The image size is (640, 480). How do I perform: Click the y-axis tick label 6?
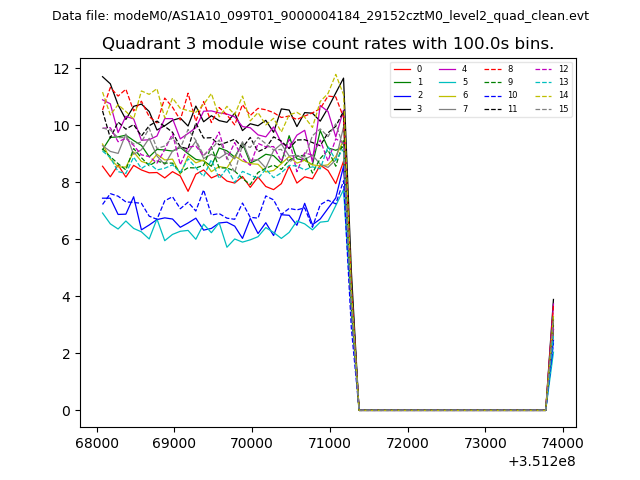(64, 240)
